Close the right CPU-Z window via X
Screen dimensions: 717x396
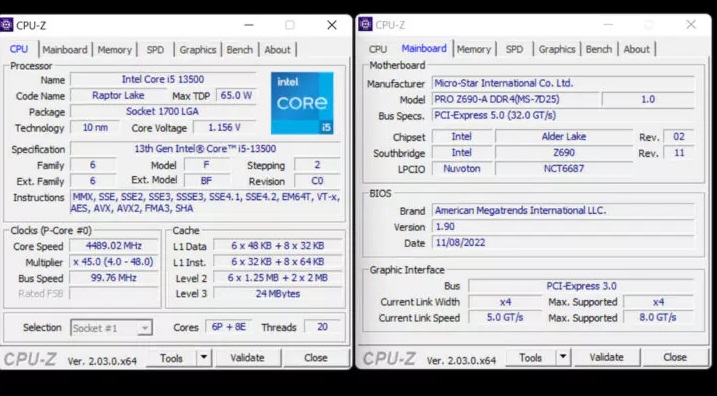coord(691,24)
